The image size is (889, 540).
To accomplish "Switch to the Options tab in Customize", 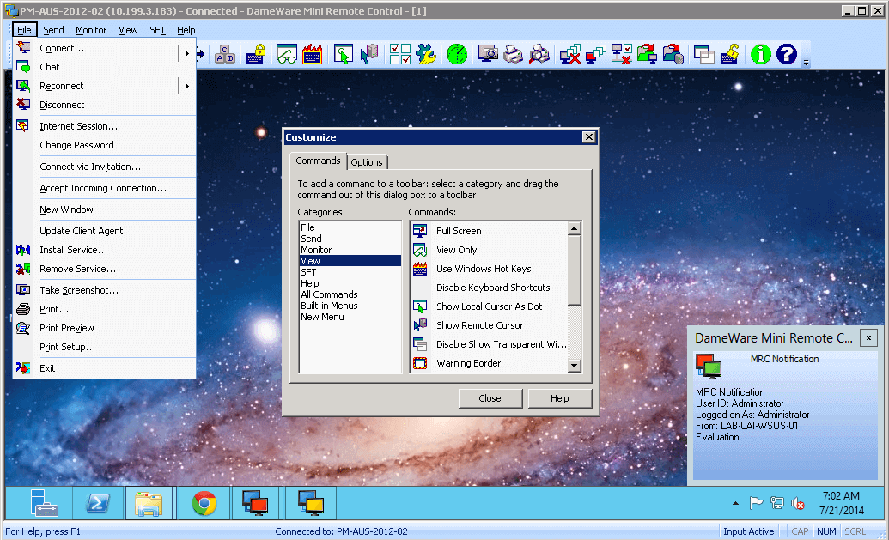I will tap(366, 163).
